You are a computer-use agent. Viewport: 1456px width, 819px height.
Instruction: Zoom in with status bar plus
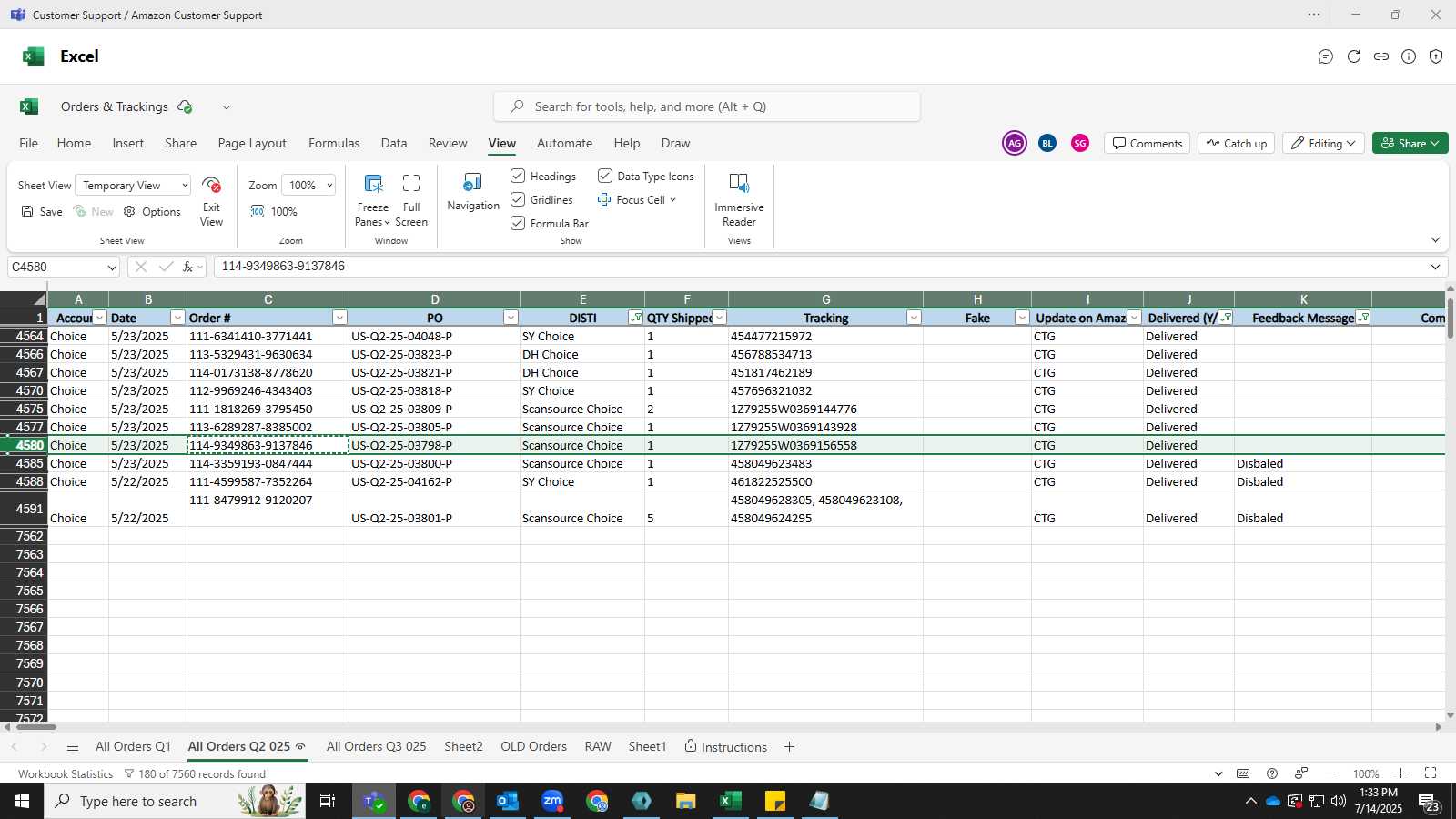tap(1400, 773)
